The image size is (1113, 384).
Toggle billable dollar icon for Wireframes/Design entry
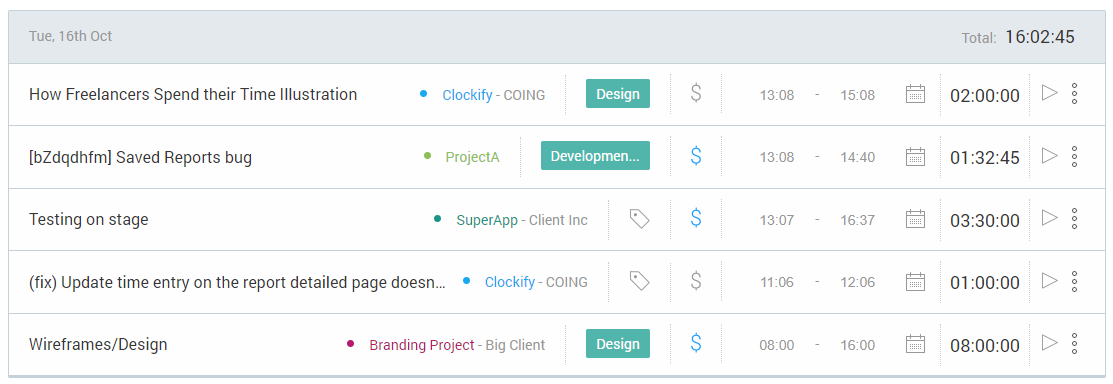[x=696, y=344]
